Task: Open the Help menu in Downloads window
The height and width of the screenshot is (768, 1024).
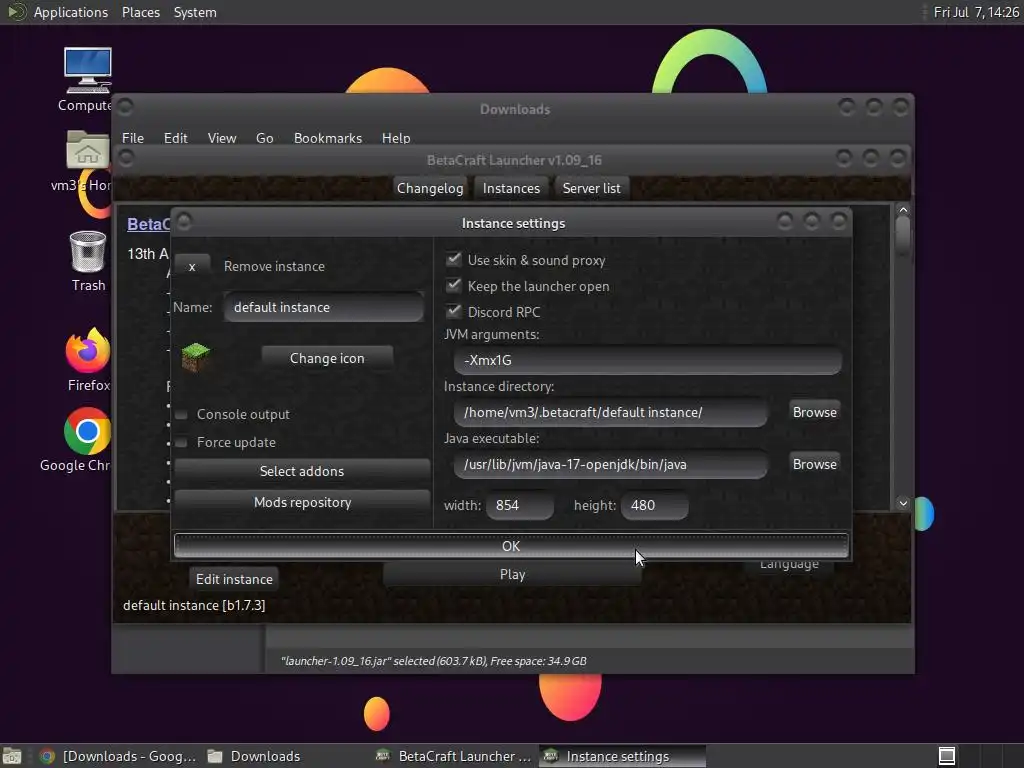Action: tap(396, 138)
